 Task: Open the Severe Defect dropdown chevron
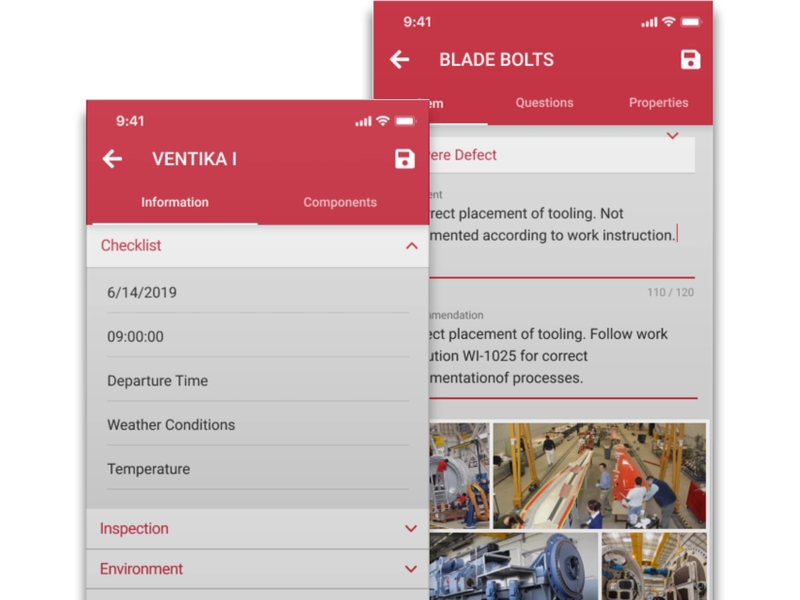click(672, 136)
